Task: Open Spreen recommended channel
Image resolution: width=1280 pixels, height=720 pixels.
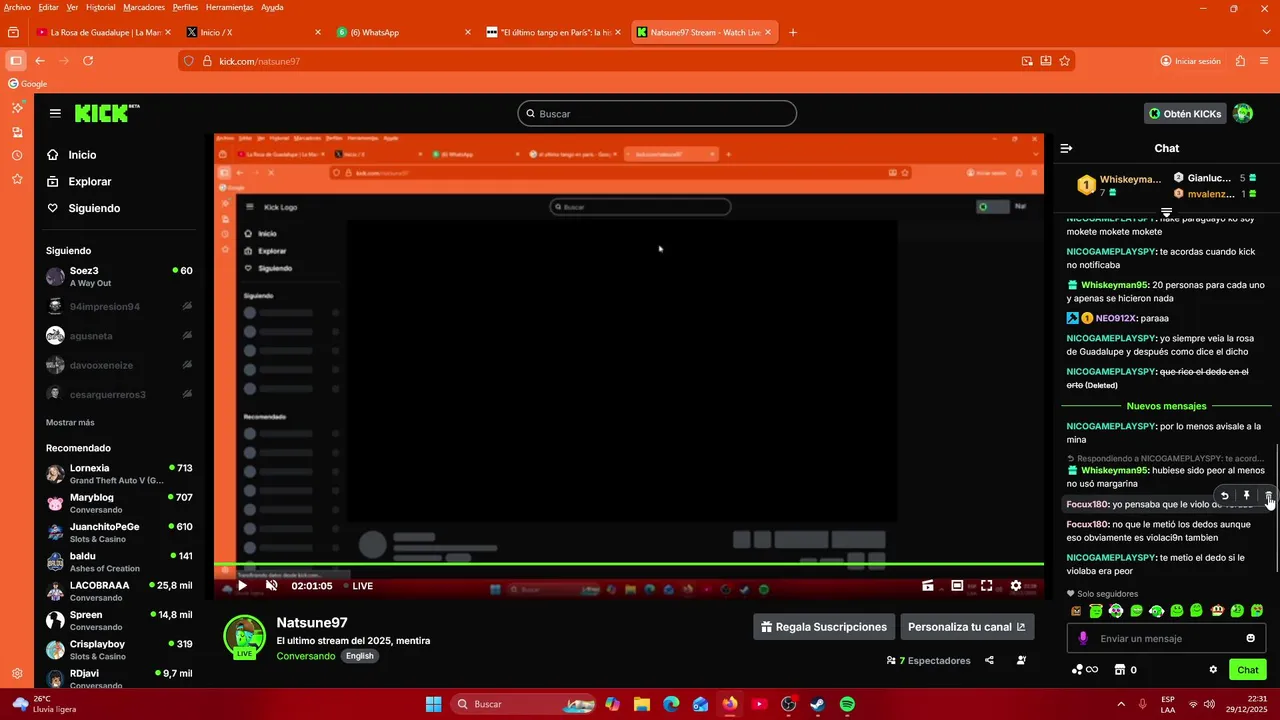Action: (119, 621)
